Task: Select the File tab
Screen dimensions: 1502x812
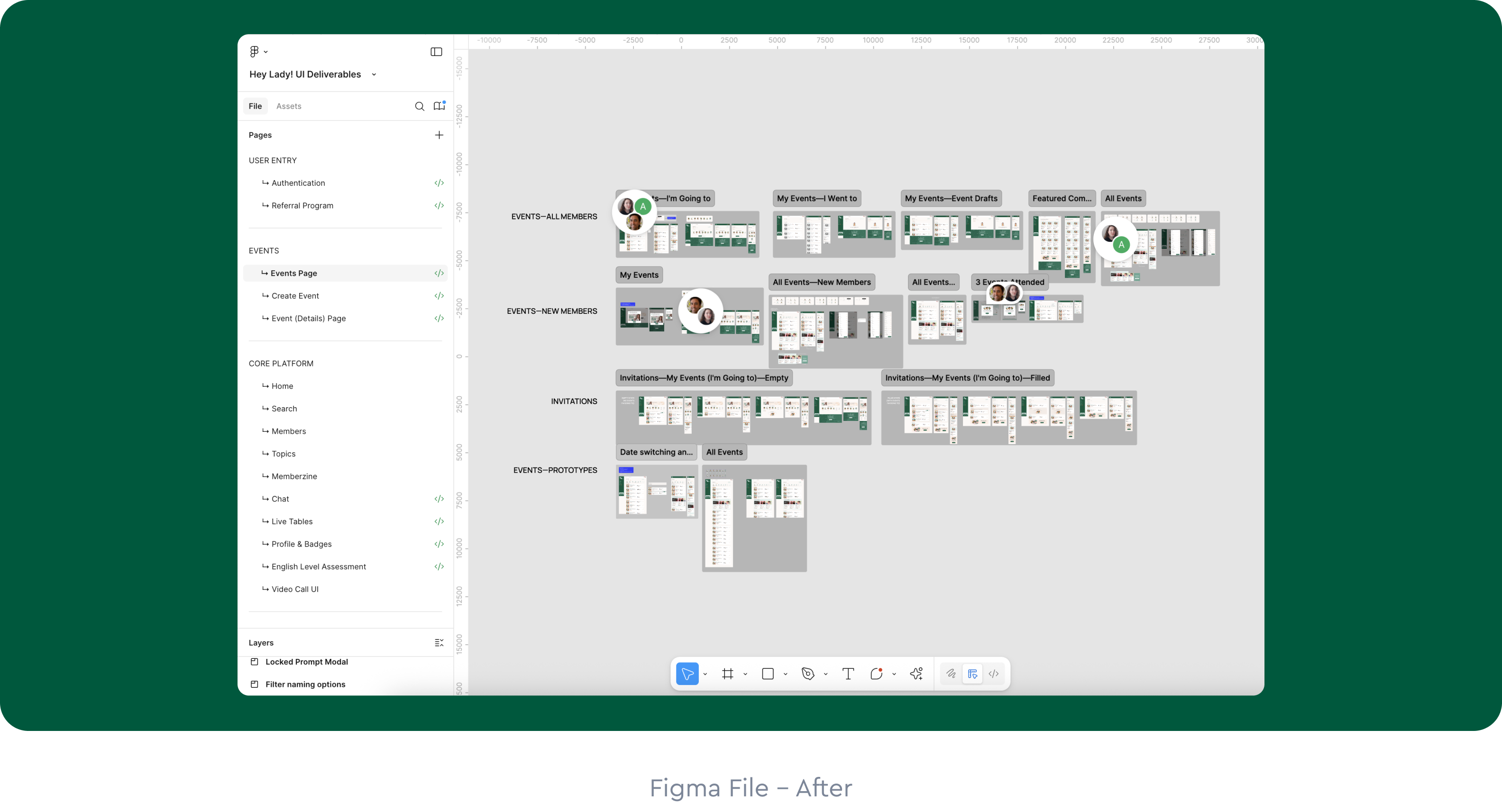Action: [255, 106]
